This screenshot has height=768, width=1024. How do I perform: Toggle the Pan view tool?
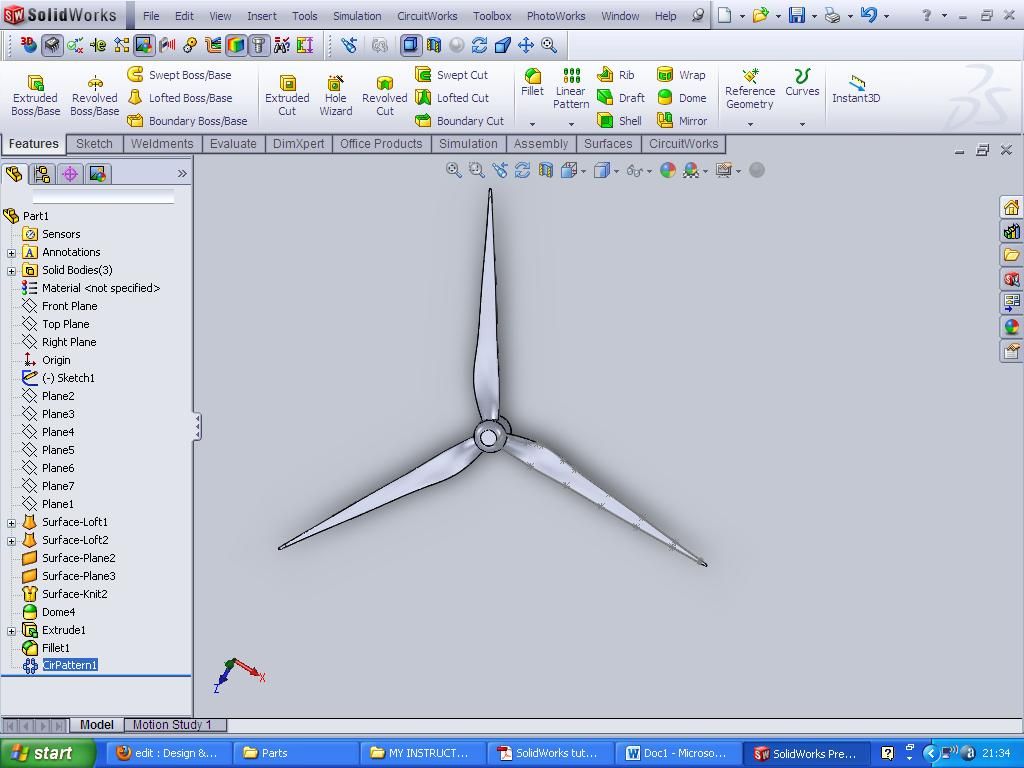tap(525, 45)
